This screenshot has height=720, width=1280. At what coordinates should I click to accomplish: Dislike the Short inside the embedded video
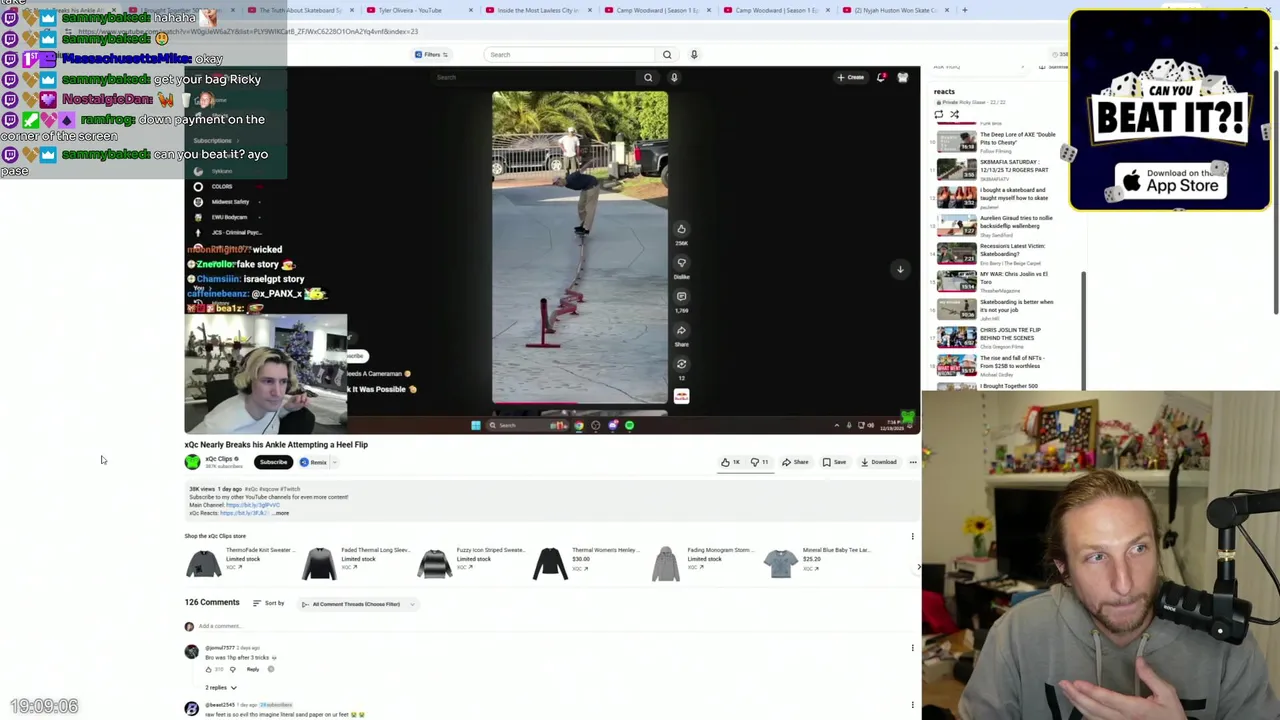pos(681,263)
